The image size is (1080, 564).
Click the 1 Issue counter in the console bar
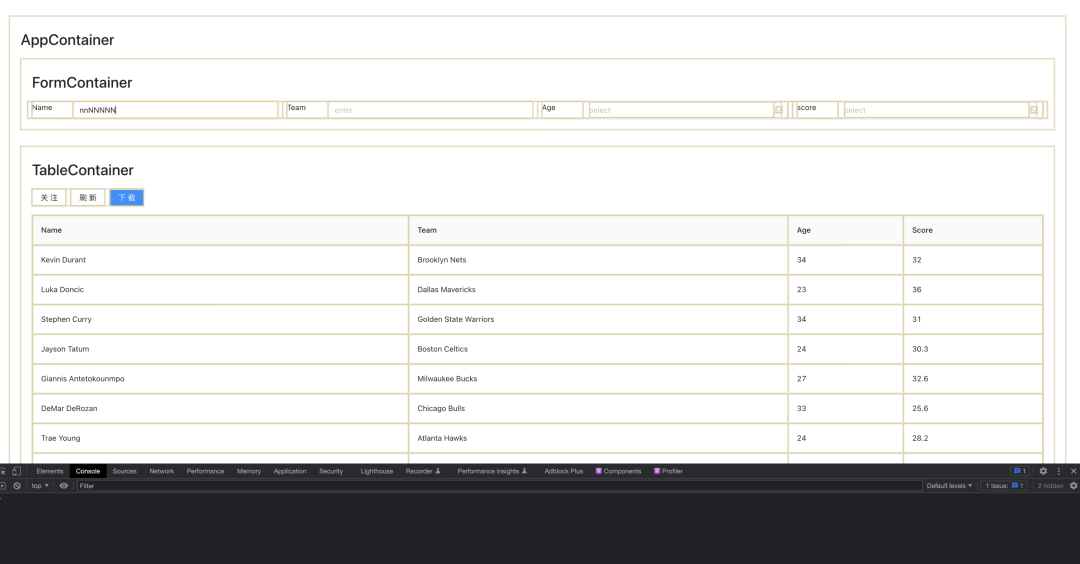pos(1004,485)
